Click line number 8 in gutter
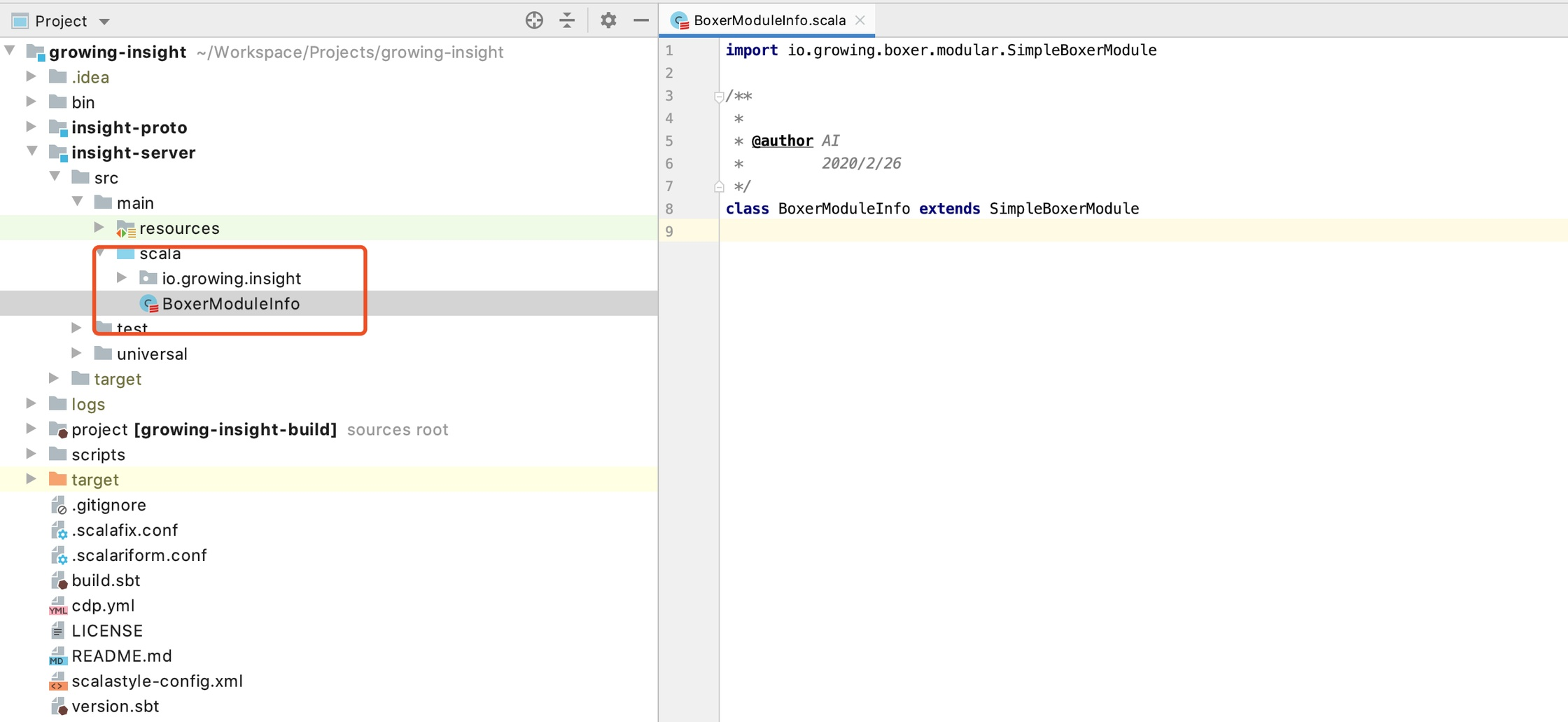This screenshot has height=722, width=1568. (x=669, y=209)
